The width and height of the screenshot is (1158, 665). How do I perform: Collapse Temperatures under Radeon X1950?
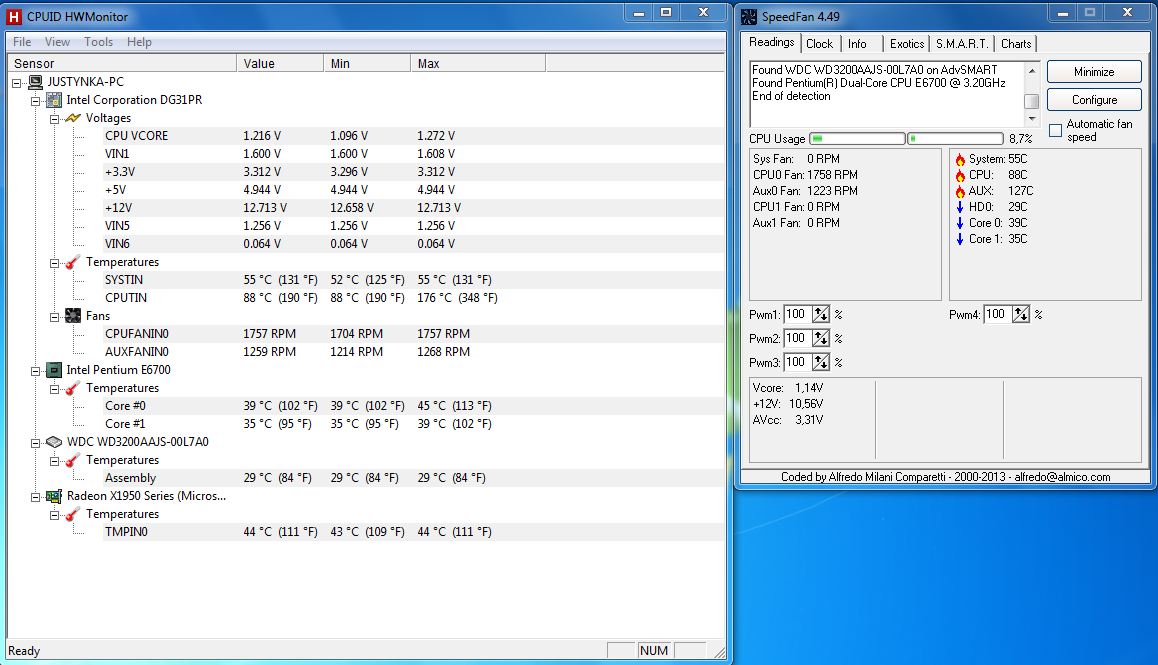[x=54, y=515]
